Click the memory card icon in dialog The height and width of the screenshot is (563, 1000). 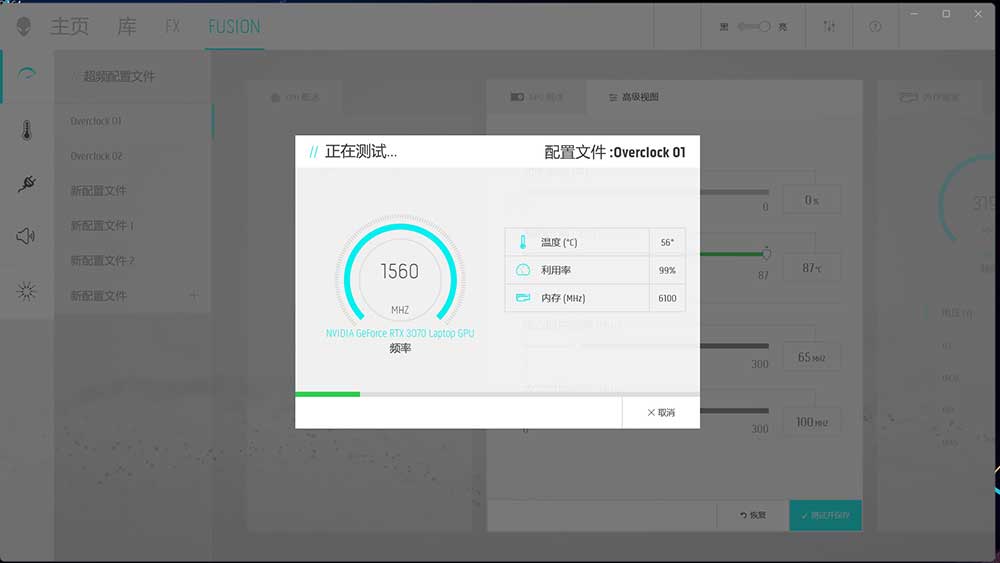point(523,298)
